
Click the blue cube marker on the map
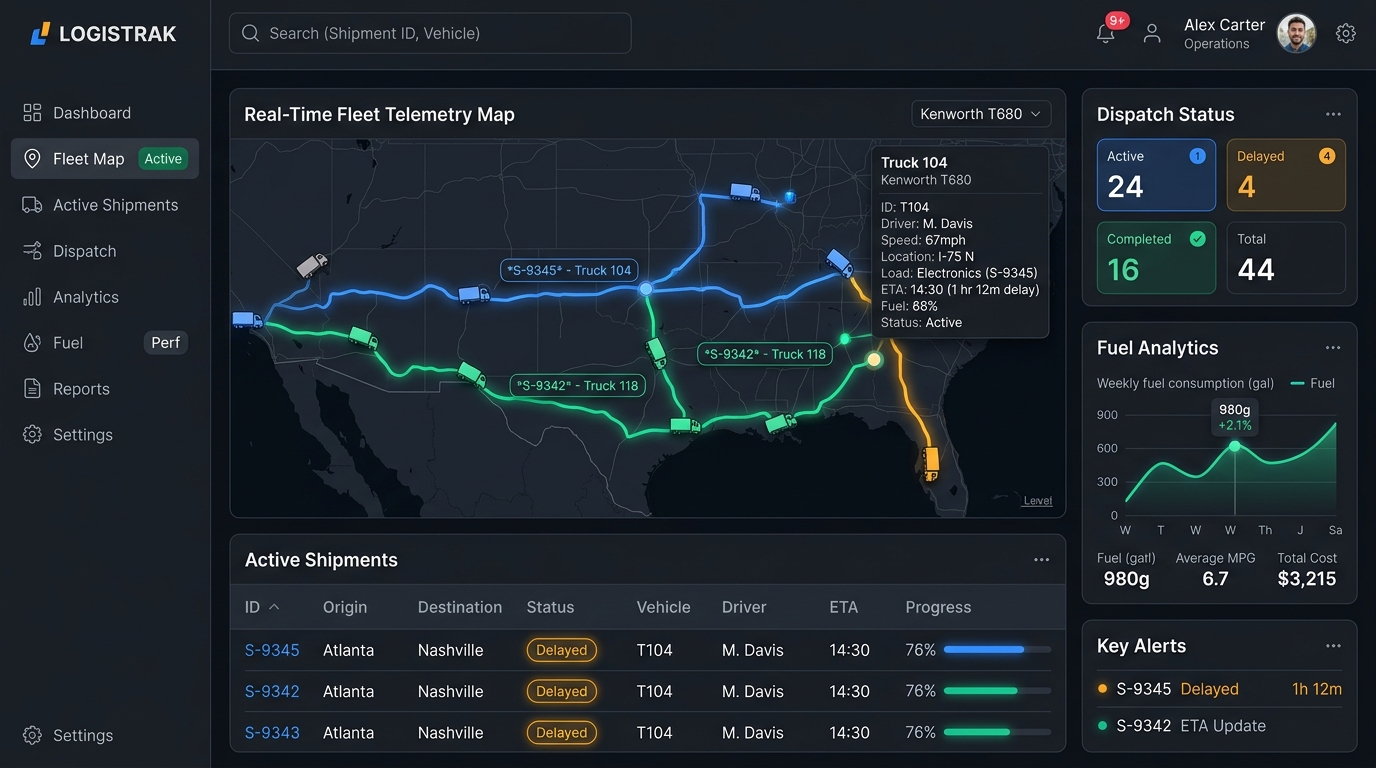[789, 197]
